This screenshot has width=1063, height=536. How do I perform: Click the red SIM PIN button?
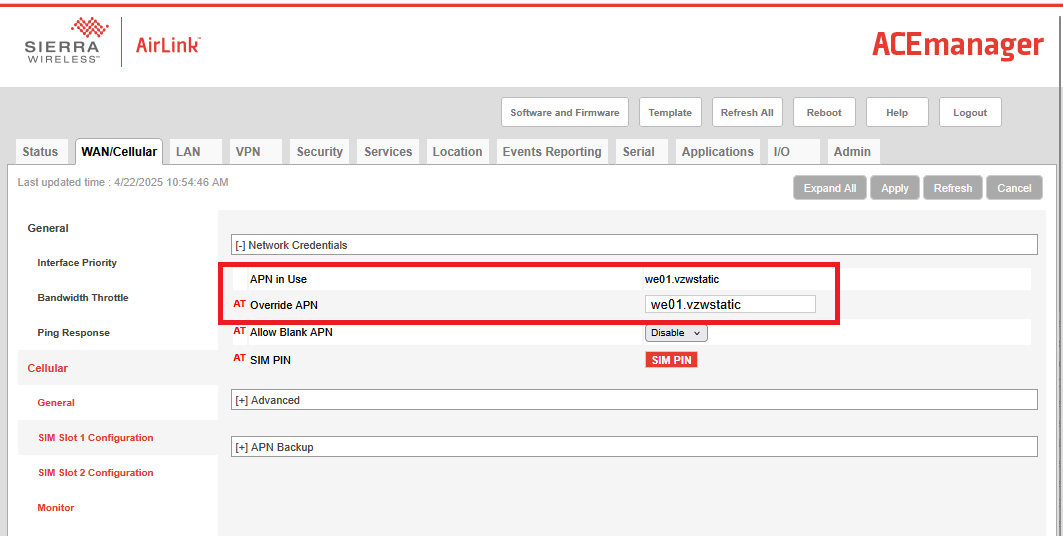tap(671, 360)
